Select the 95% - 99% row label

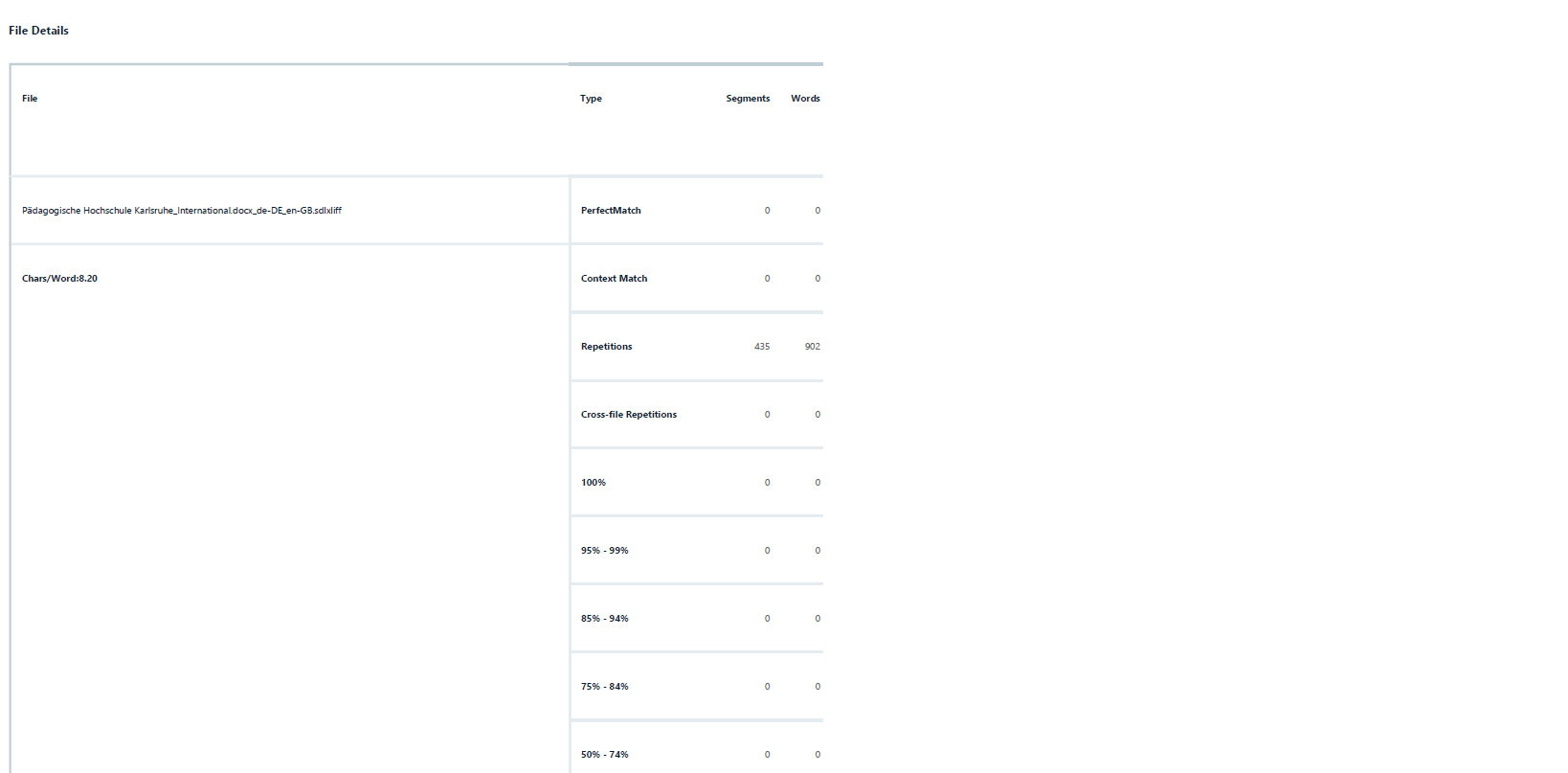[x=605, y=551]
